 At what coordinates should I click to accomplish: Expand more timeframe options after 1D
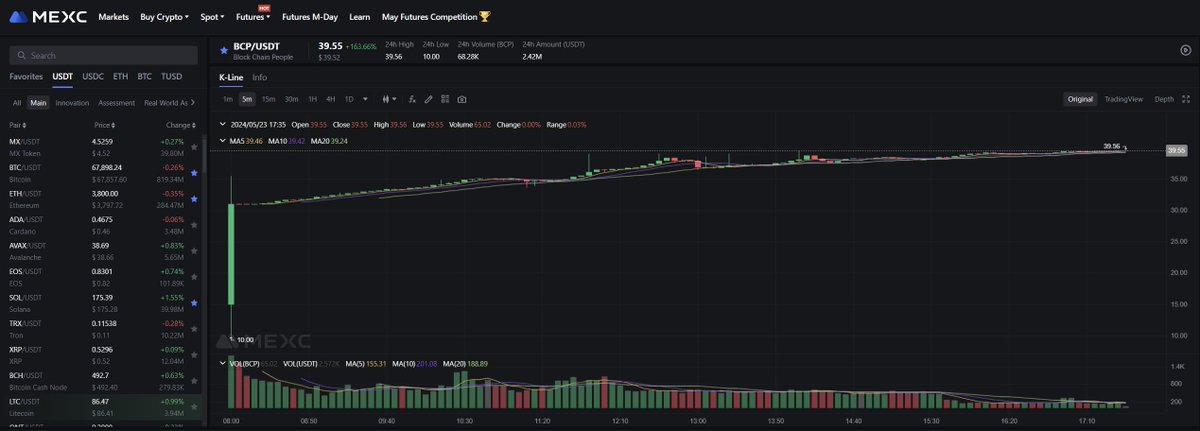(x=366, y=99)
